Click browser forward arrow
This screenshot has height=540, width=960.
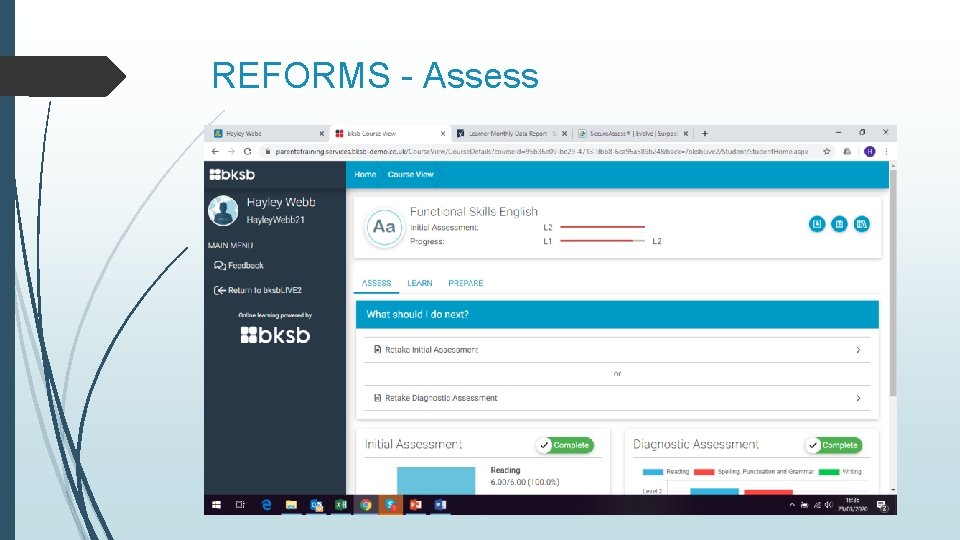(x=231, y=151)
